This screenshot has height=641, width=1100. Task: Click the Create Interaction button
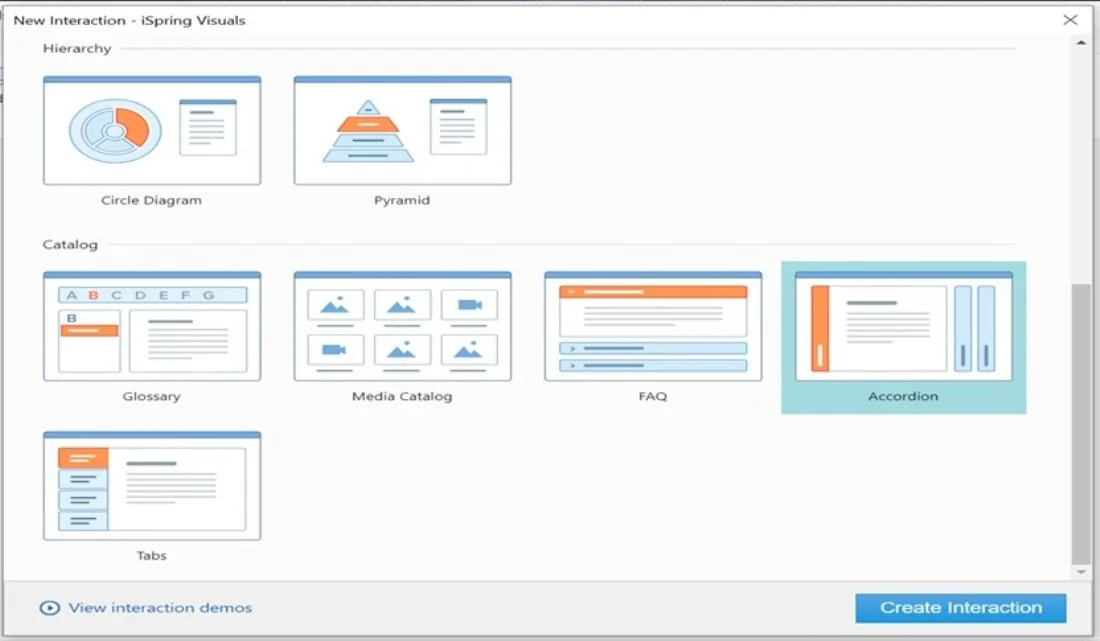coord(960,607)
